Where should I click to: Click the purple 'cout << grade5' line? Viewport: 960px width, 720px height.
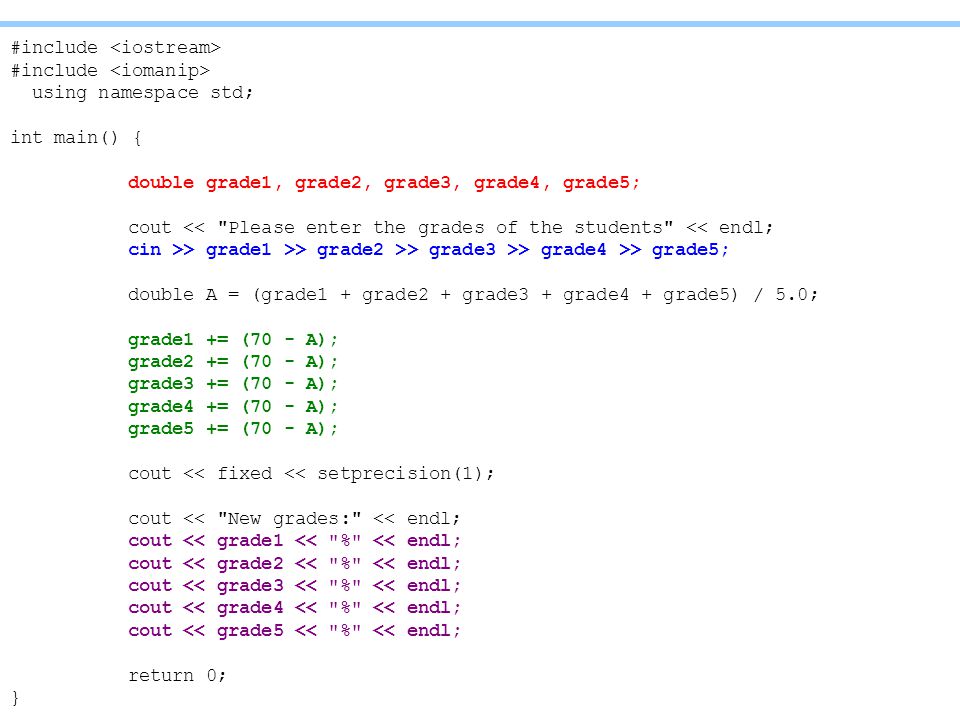pos(294,631)
